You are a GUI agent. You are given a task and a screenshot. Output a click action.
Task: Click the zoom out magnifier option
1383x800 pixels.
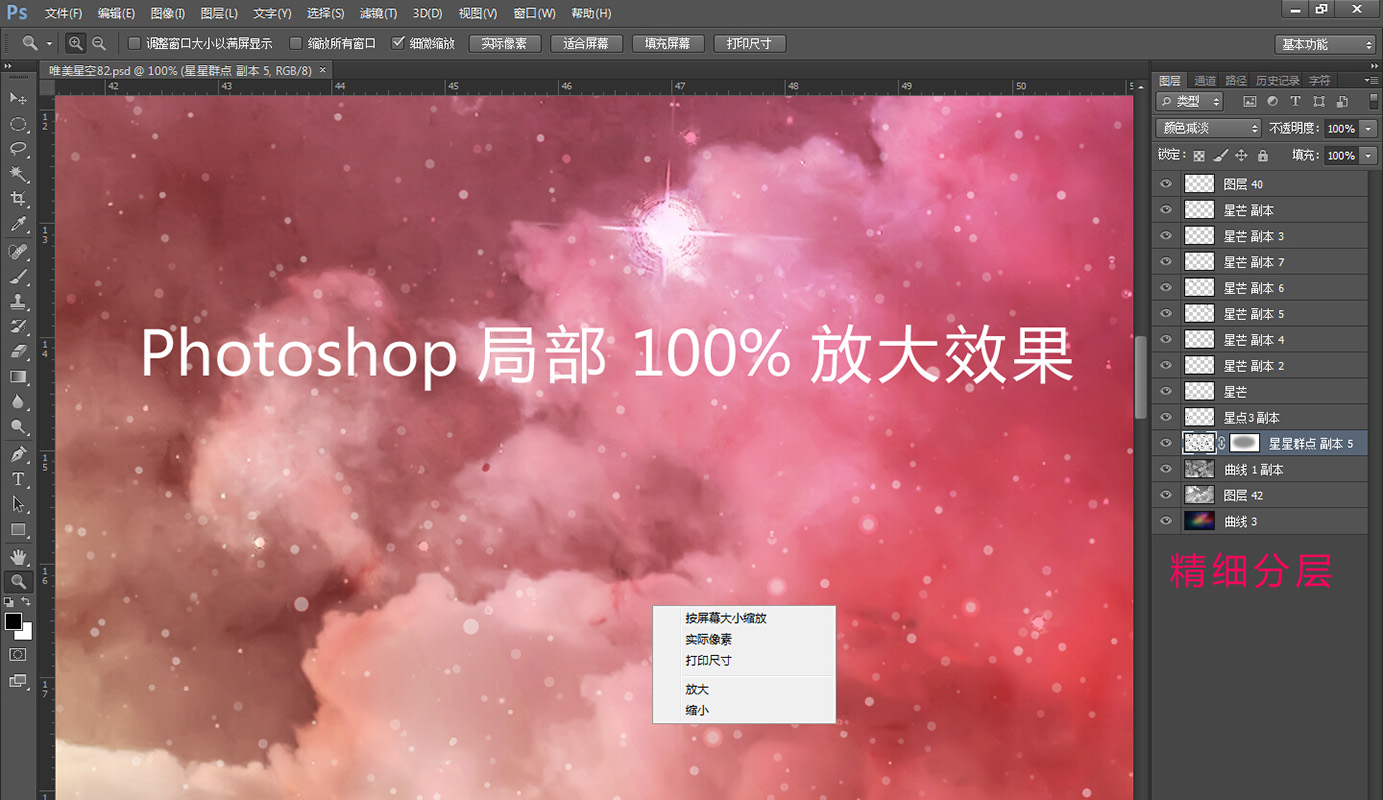click(x=99, y=44)
